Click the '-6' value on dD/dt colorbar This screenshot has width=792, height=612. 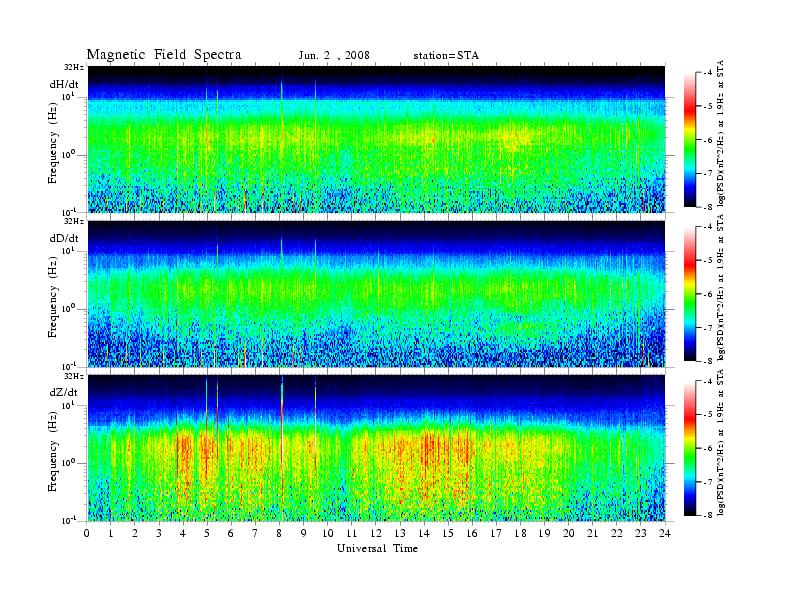click(708, 294)
